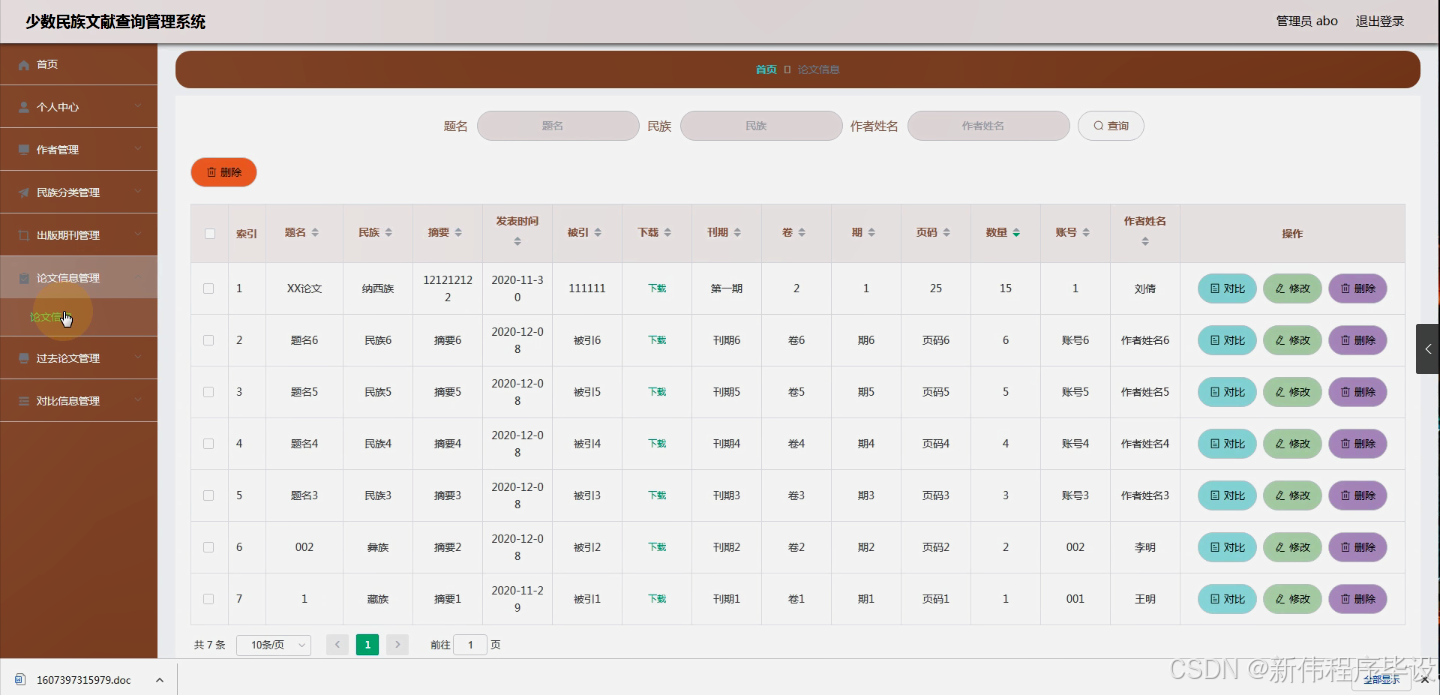Sort by the 刊期 column arrows
Viewport: 1440px width, 695px height.
pos(737,233)
